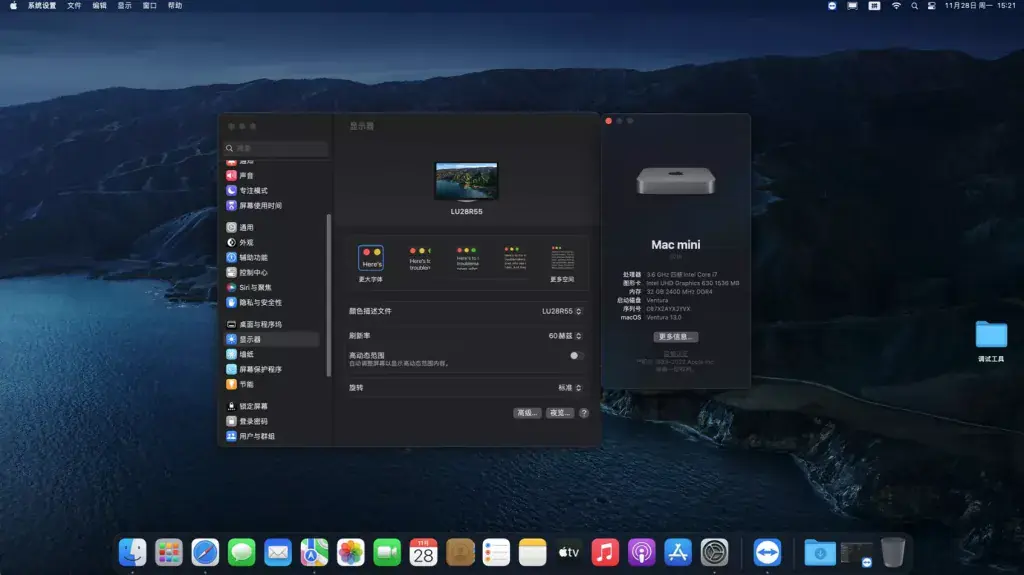This screenshot has height=575, width=1024.
Task: Click the Wi-Fi icon in the menu bar
Action: 896,6
